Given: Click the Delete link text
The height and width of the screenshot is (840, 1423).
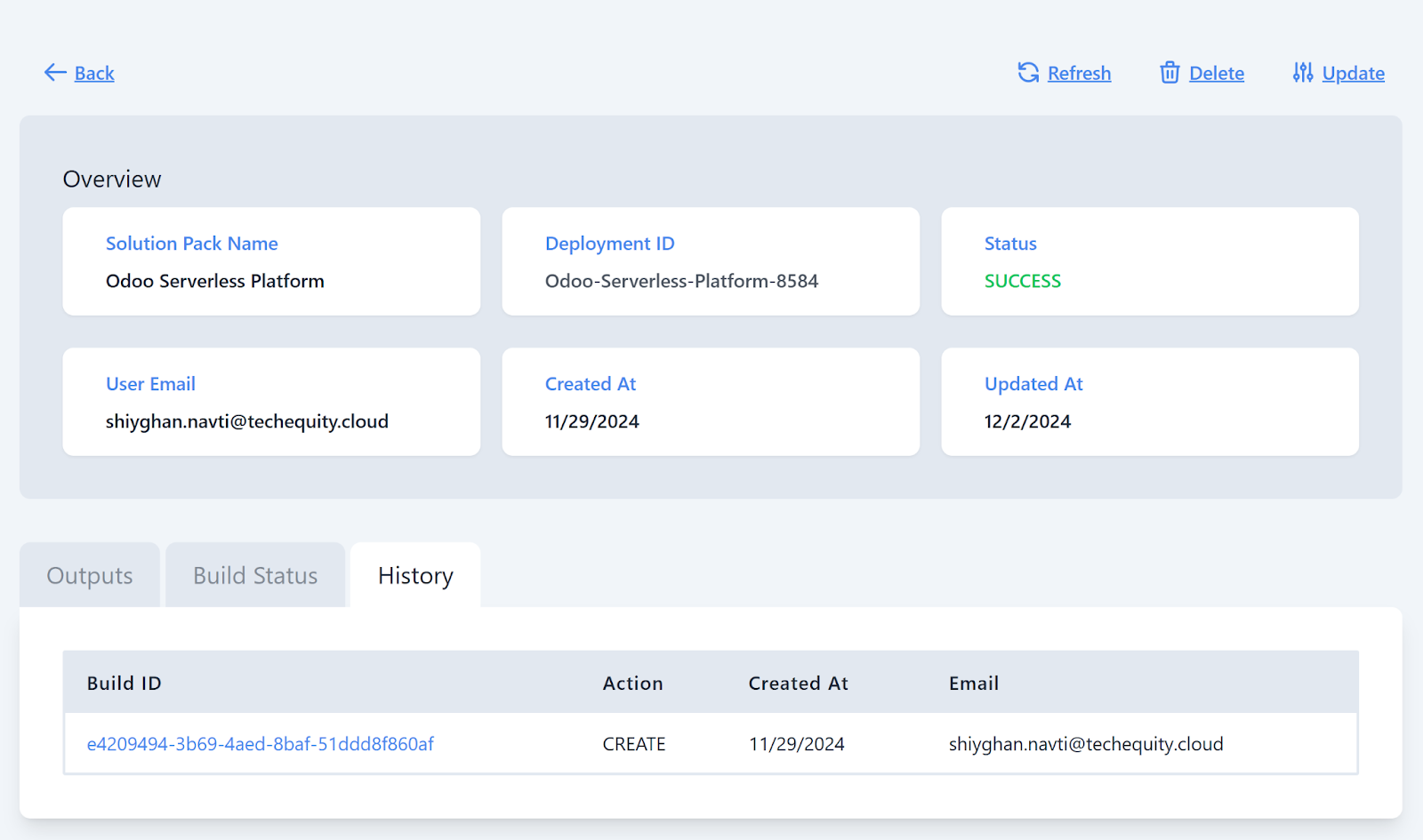Looking at the screenshot, I should point(1217,74).
